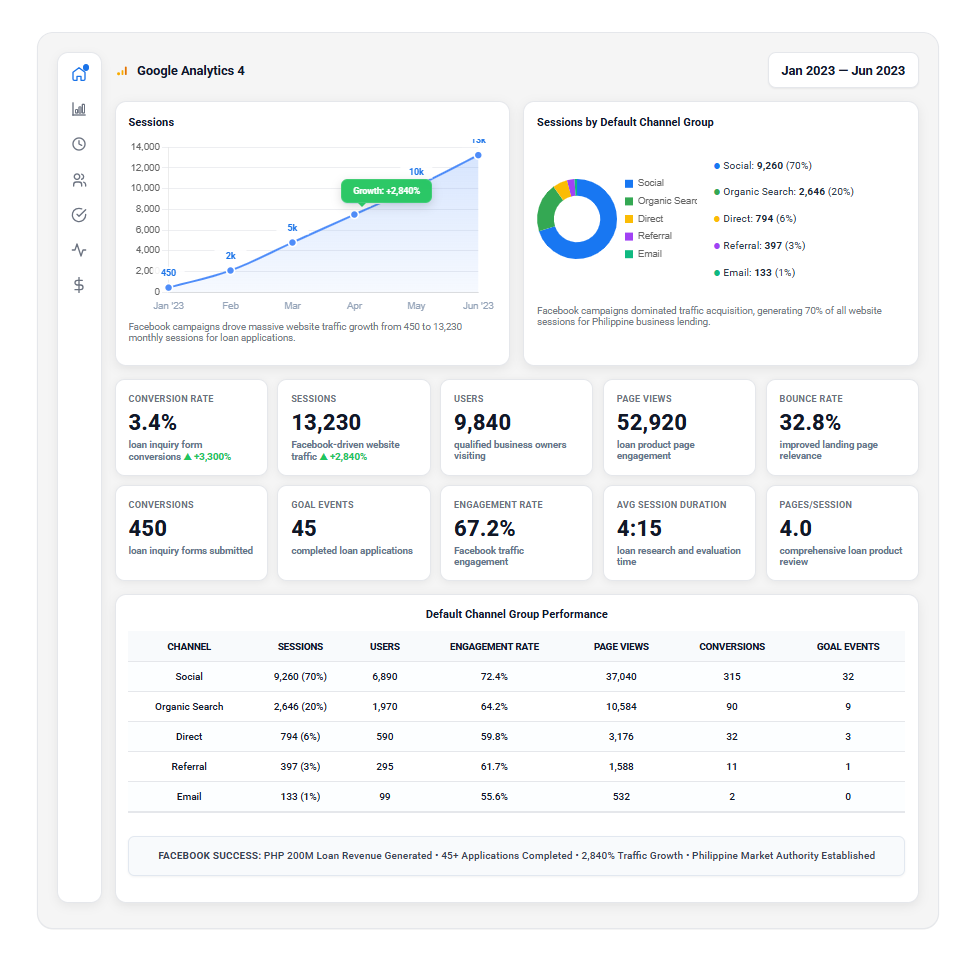Hide the Direct series in donut legend
The width and height of the screenshot is (976, 976).
650,218
